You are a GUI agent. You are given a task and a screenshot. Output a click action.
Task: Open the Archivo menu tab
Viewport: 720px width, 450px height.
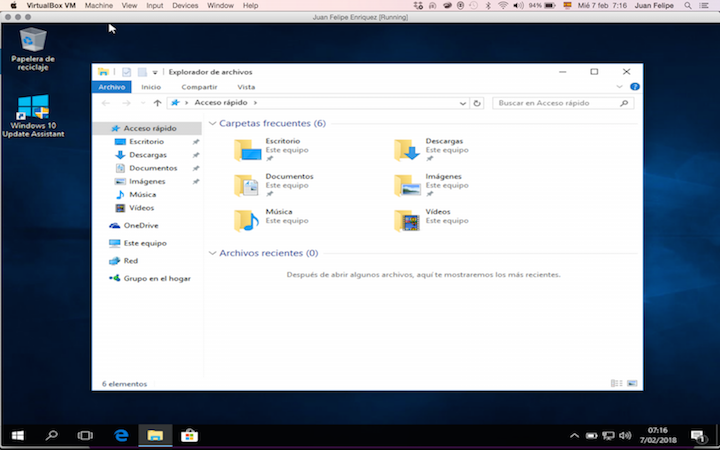point(112,87)
